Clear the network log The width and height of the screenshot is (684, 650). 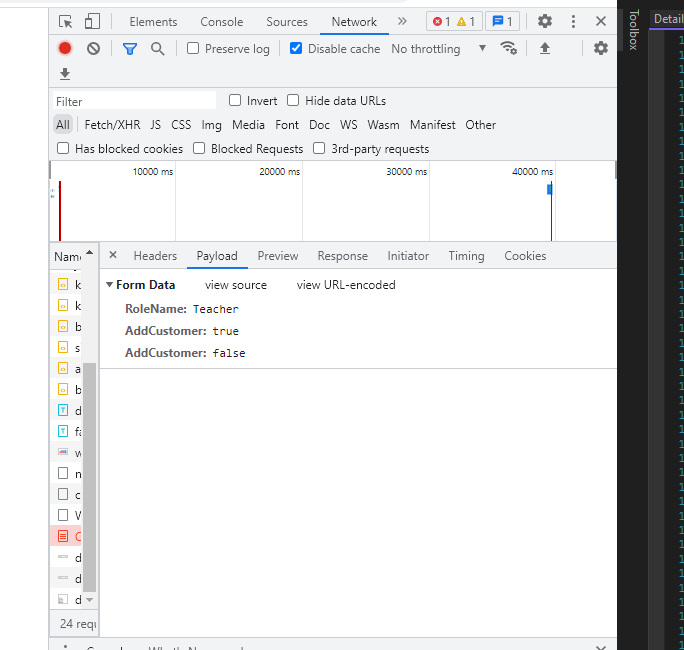tap(93, 48)
